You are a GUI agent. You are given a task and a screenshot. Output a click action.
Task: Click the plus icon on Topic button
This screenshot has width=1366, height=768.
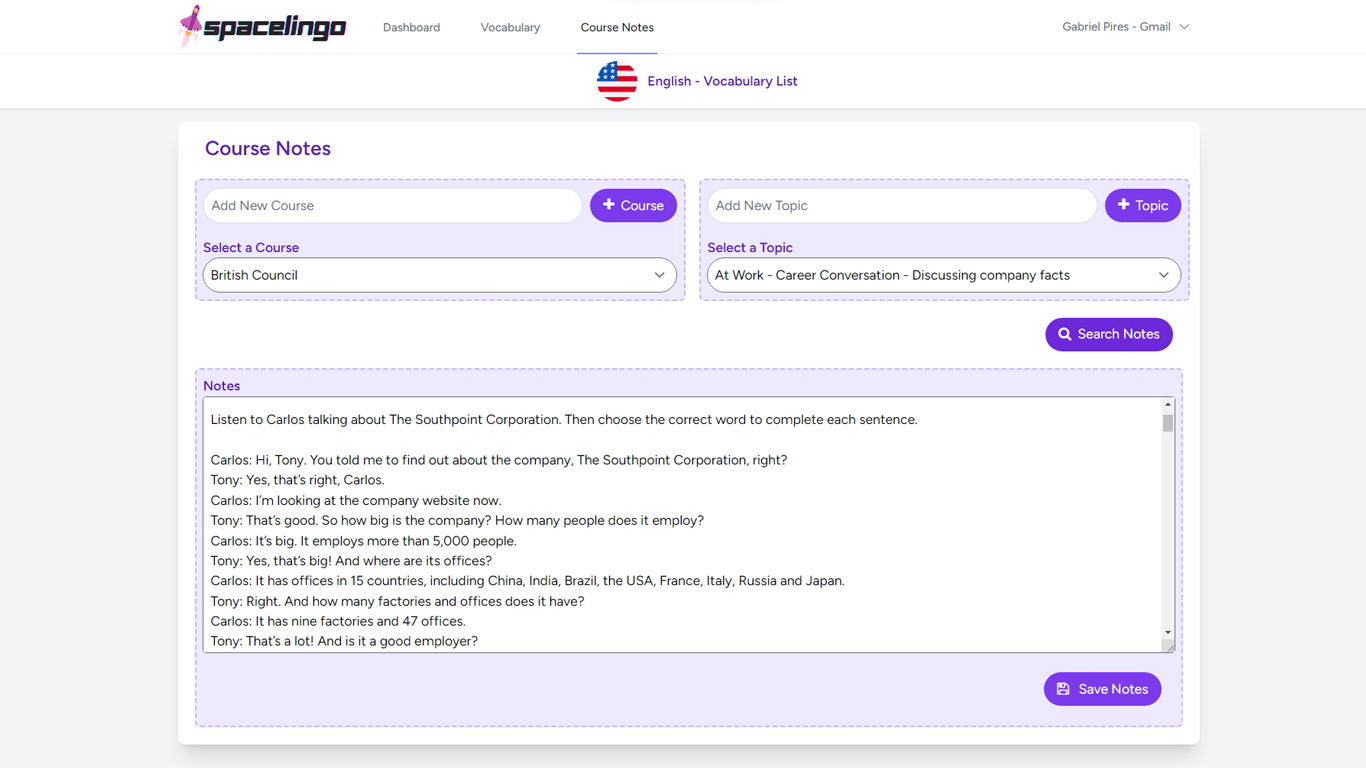click(1123, 205)
